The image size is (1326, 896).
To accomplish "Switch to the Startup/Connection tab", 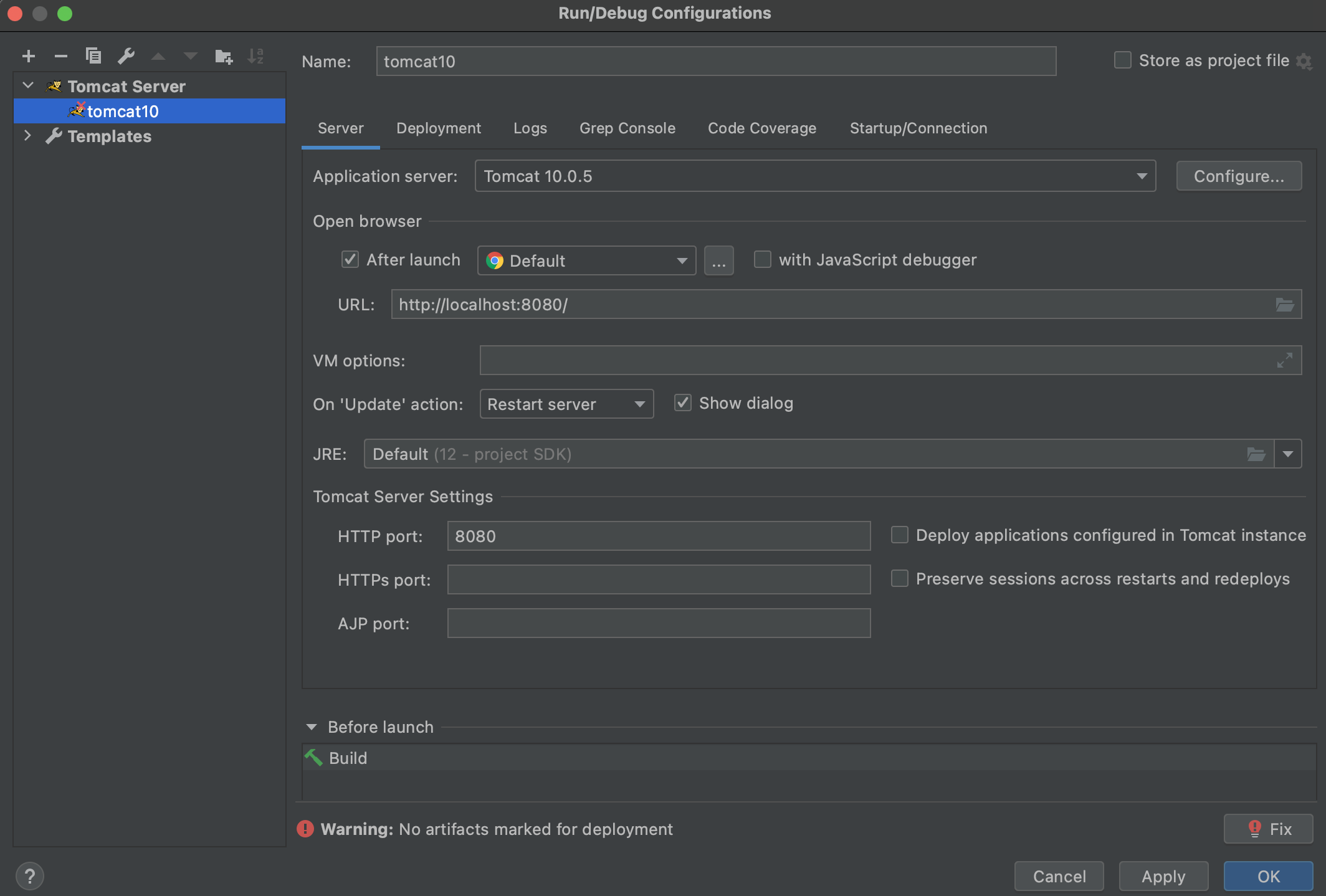I will tap(918, 128).
